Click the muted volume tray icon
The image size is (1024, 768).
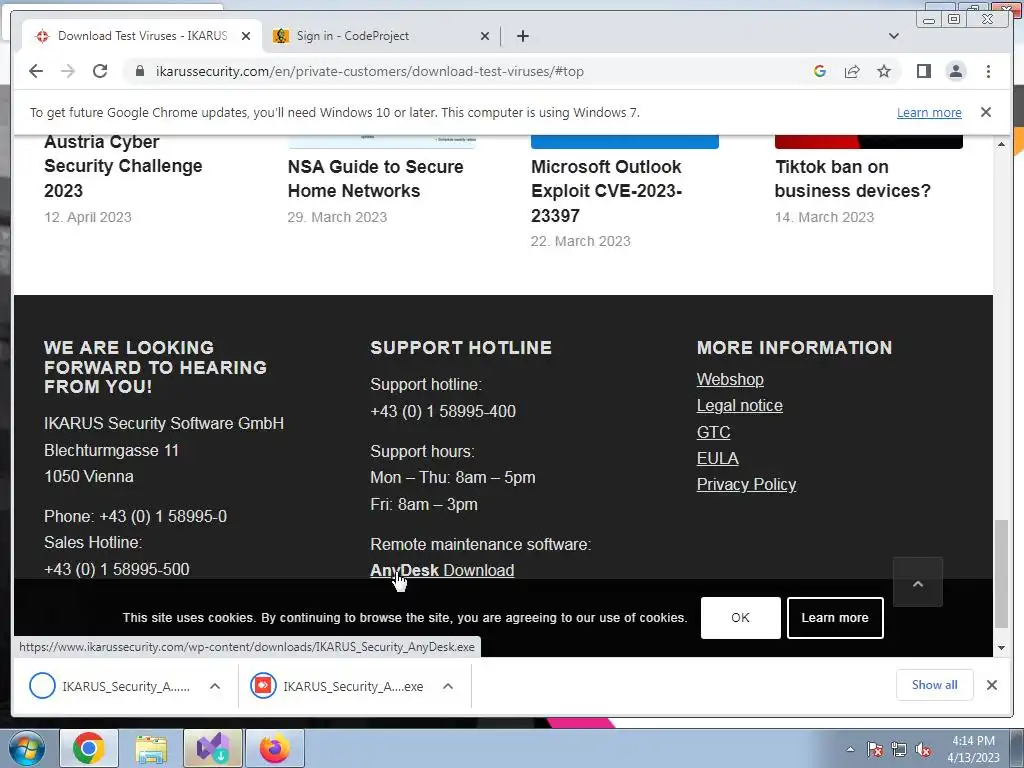click(x=923, y=749)
